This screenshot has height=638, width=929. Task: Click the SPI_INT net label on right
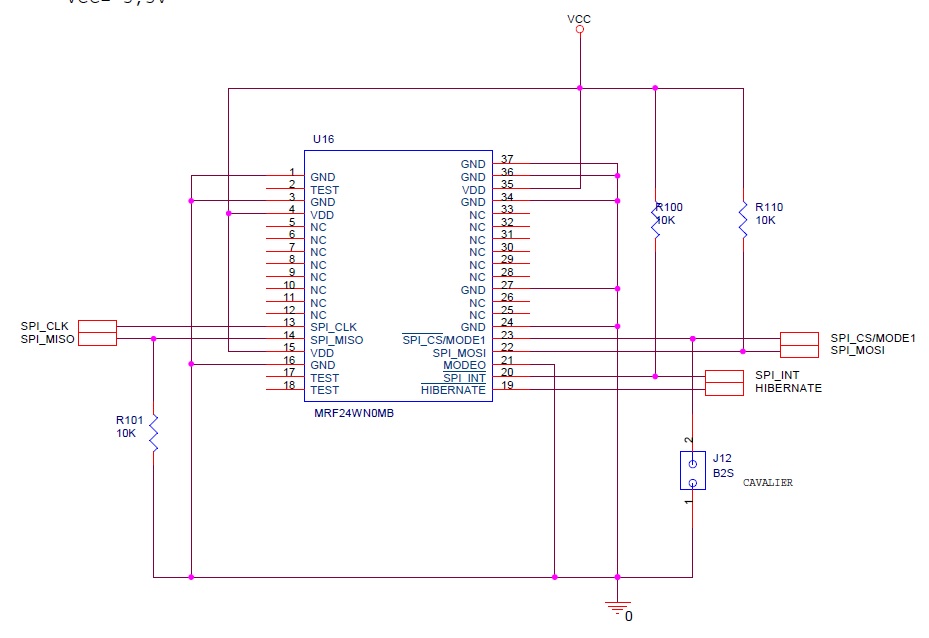(777, 376)
